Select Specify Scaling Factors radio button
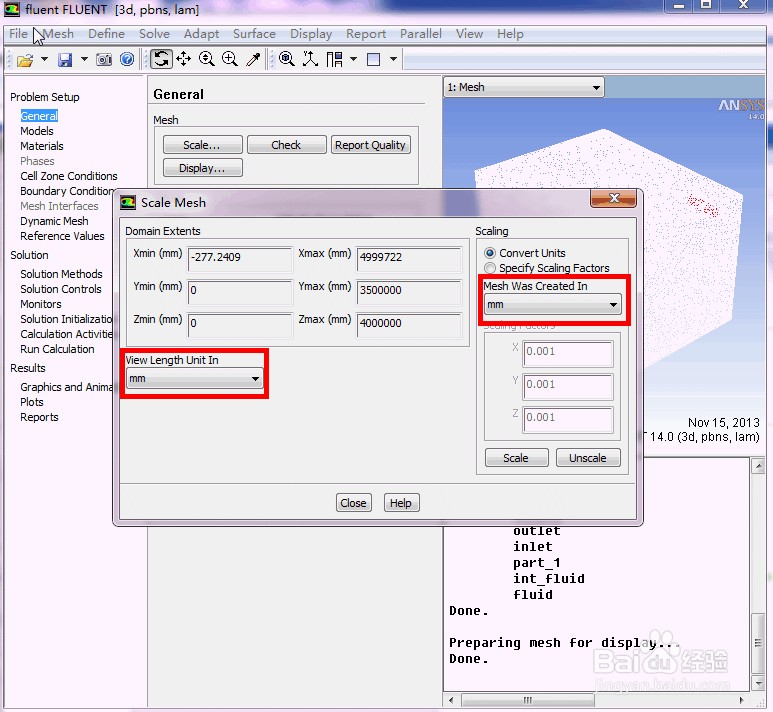The image size is (773, 712). click(490, 268)
